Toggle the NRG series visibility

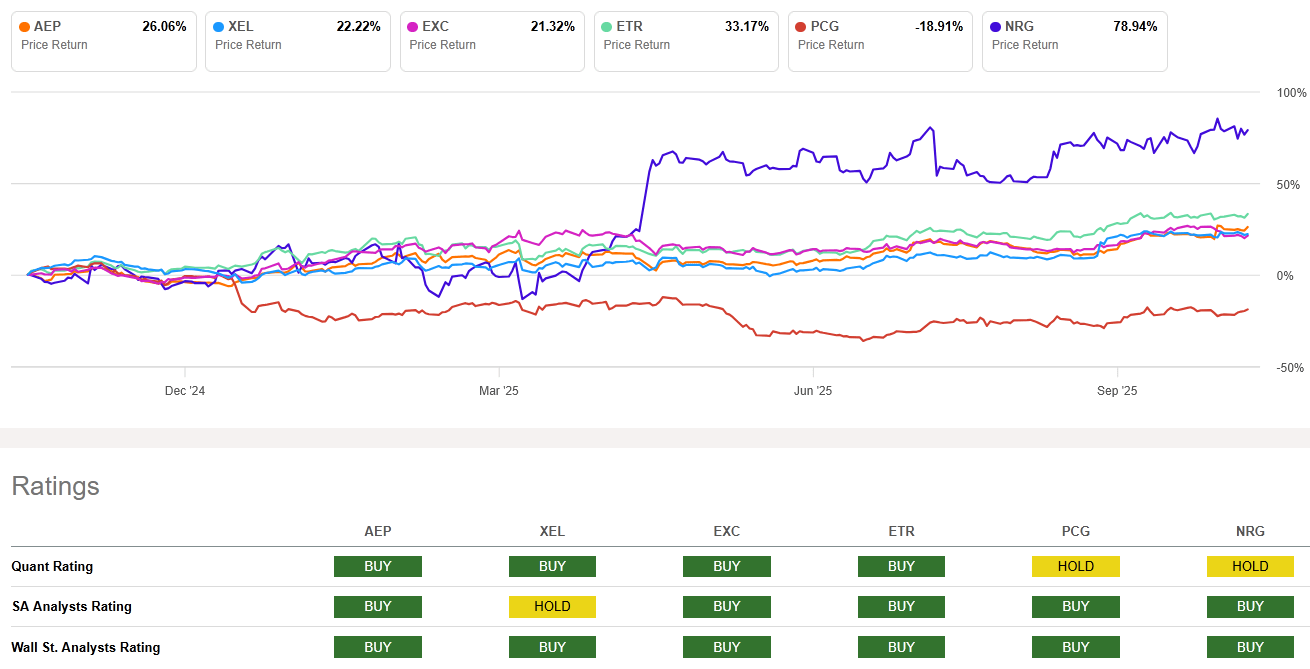[x=1073, y=41]
